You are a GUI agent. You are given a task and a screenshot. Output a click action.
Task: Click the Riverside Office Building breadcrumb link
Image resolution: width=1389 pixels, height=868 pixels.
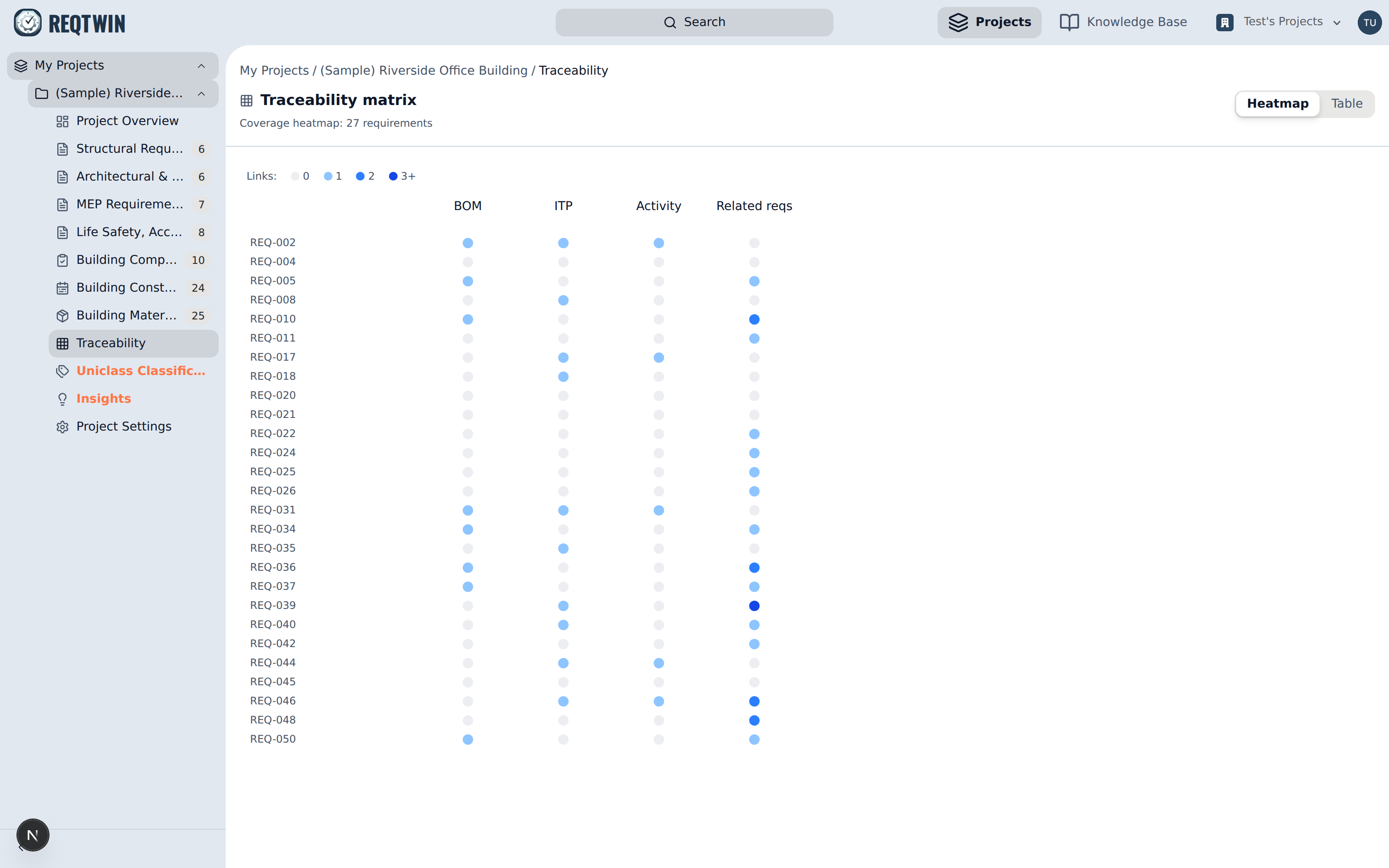point(424,71)
